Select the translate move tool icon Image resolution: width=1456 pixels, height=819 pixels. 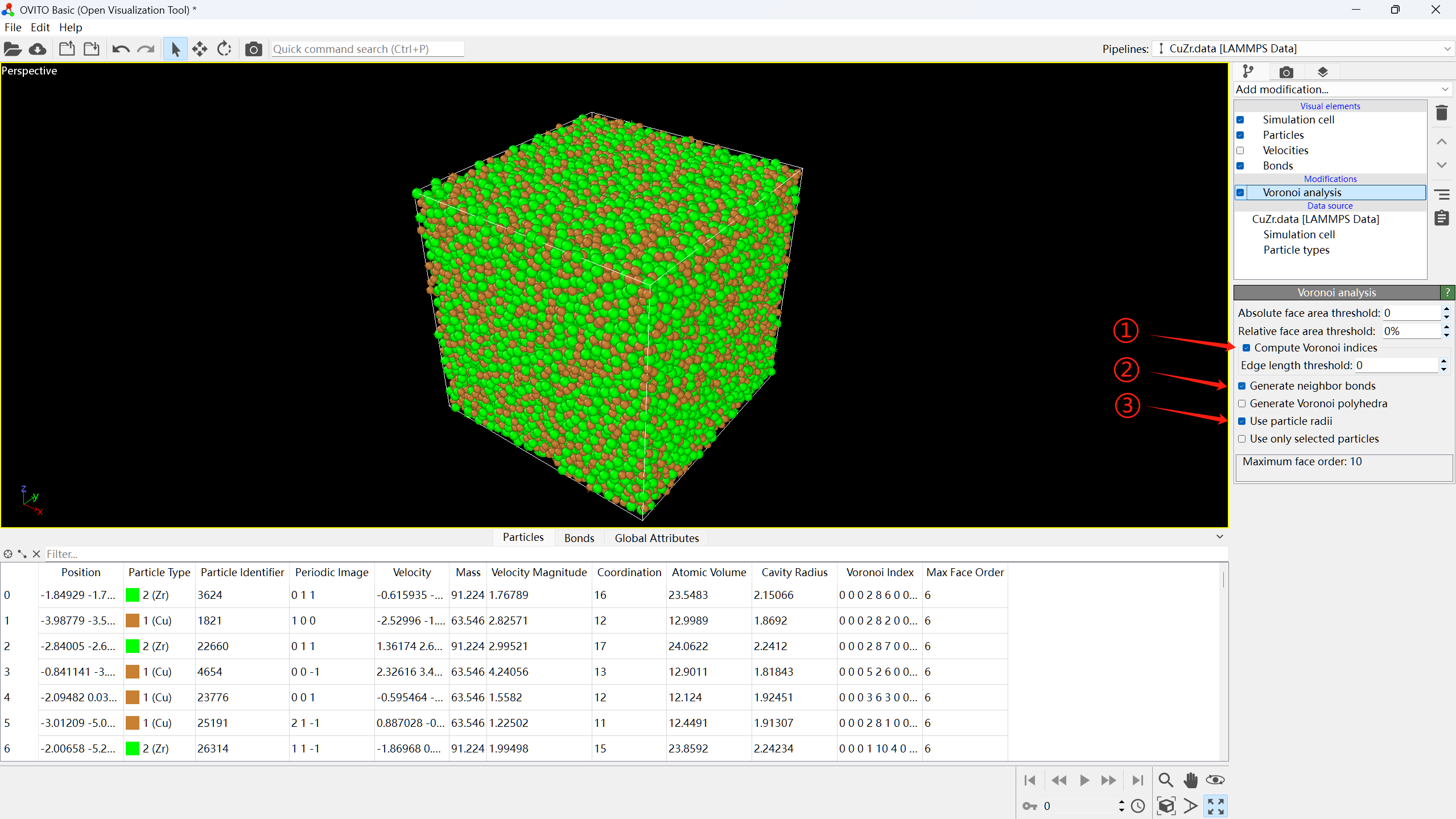pos(200,49)
